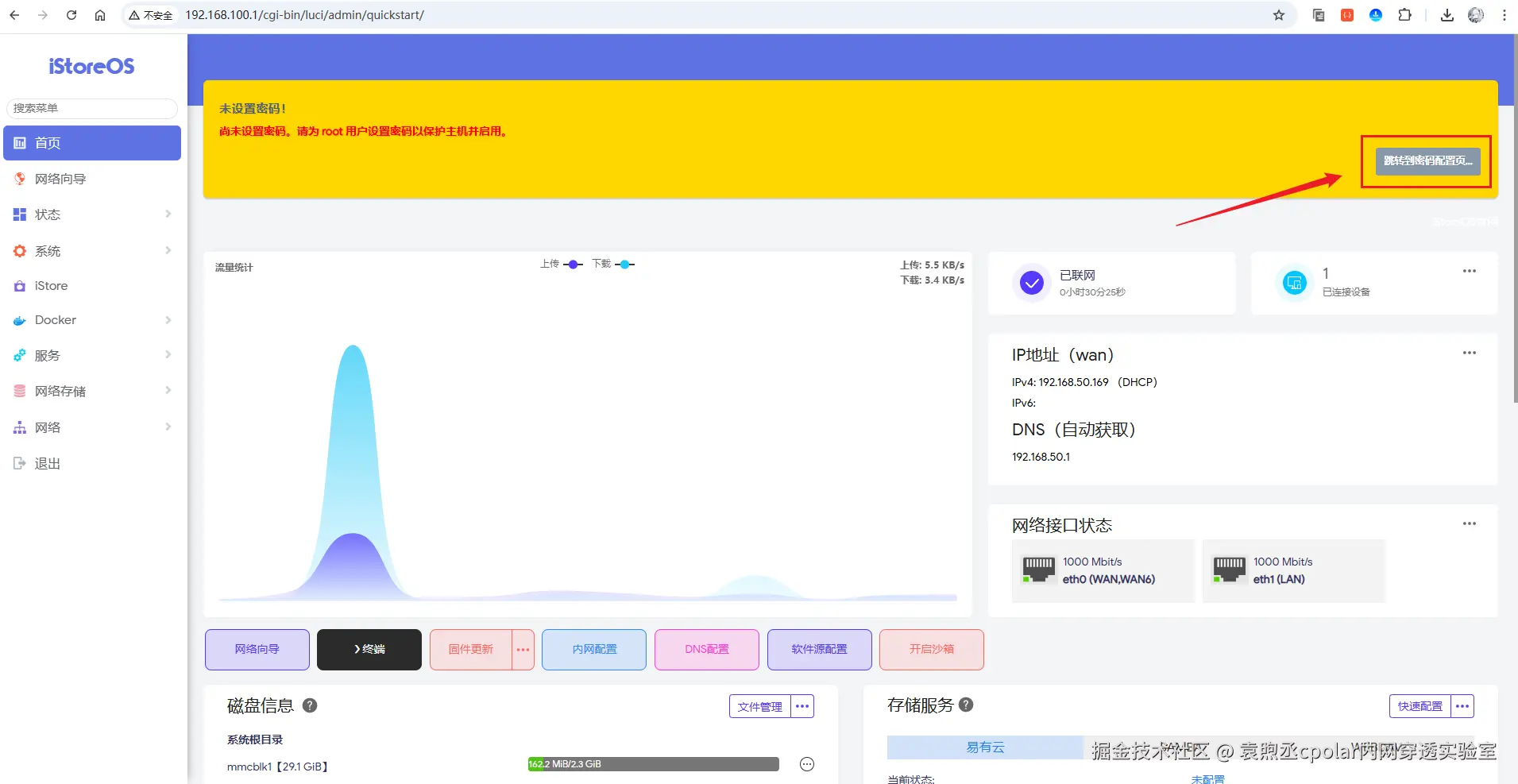Click the eth0 (WAN,WAN6) port icon
The image size is (1518, 784).
click(x=1038, y=570)
